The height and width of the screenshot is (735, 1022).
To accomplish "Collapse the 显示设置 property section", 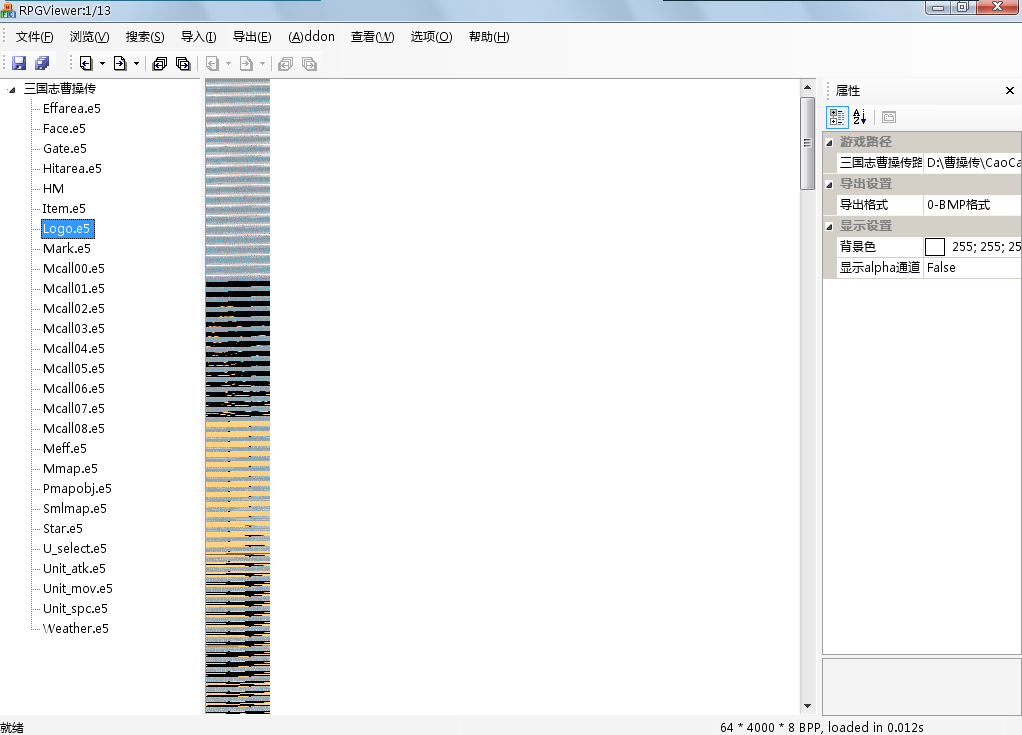I will [830, 226].
